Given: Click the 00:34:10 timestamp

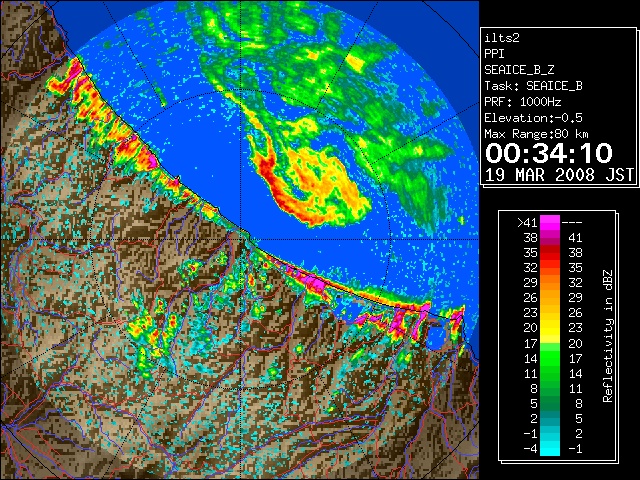Looking at the screenshot, I should coord(549,153).
